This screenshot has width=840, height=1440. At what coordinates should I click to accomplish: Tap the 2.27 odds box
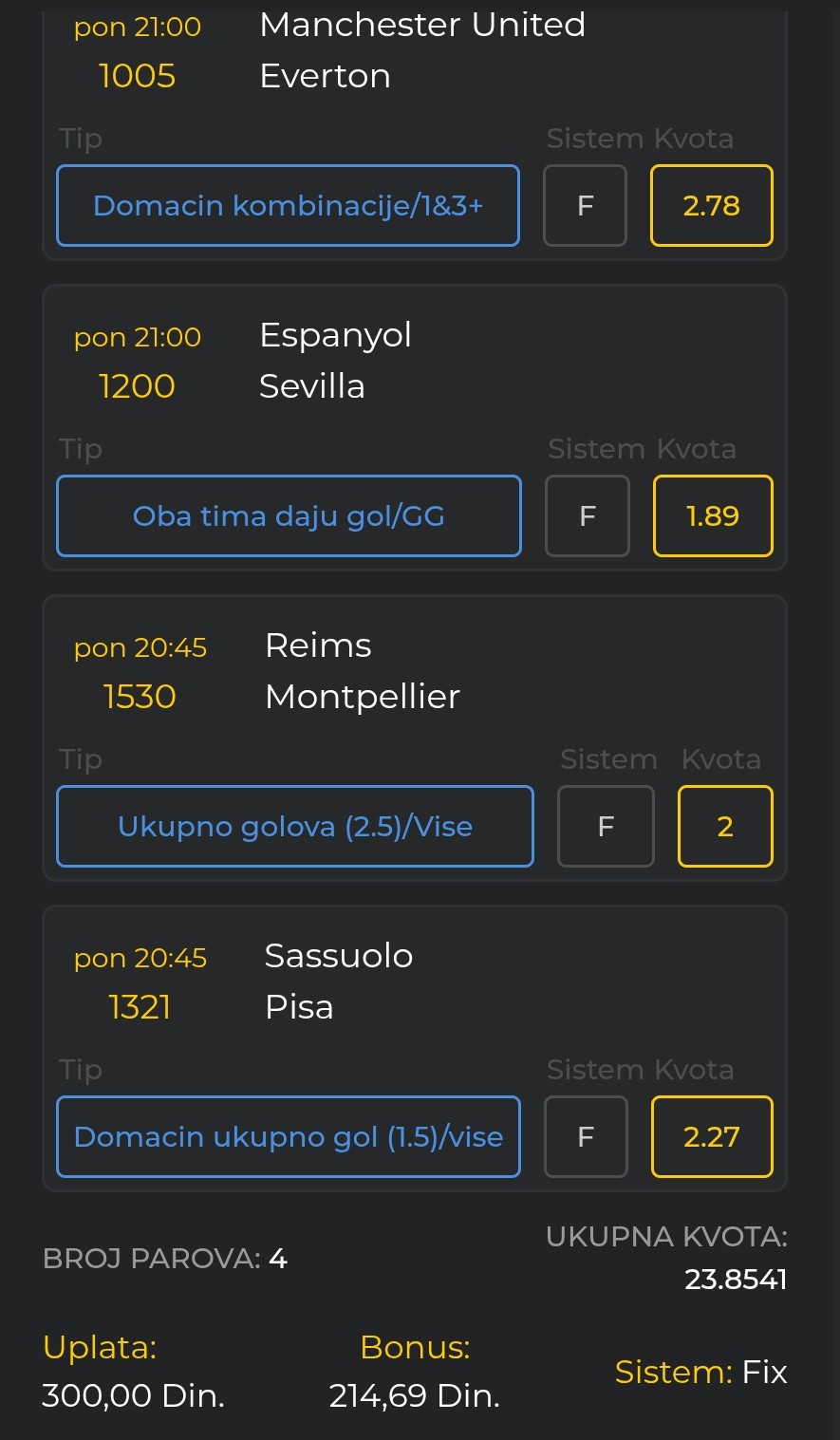[711, 1137]
